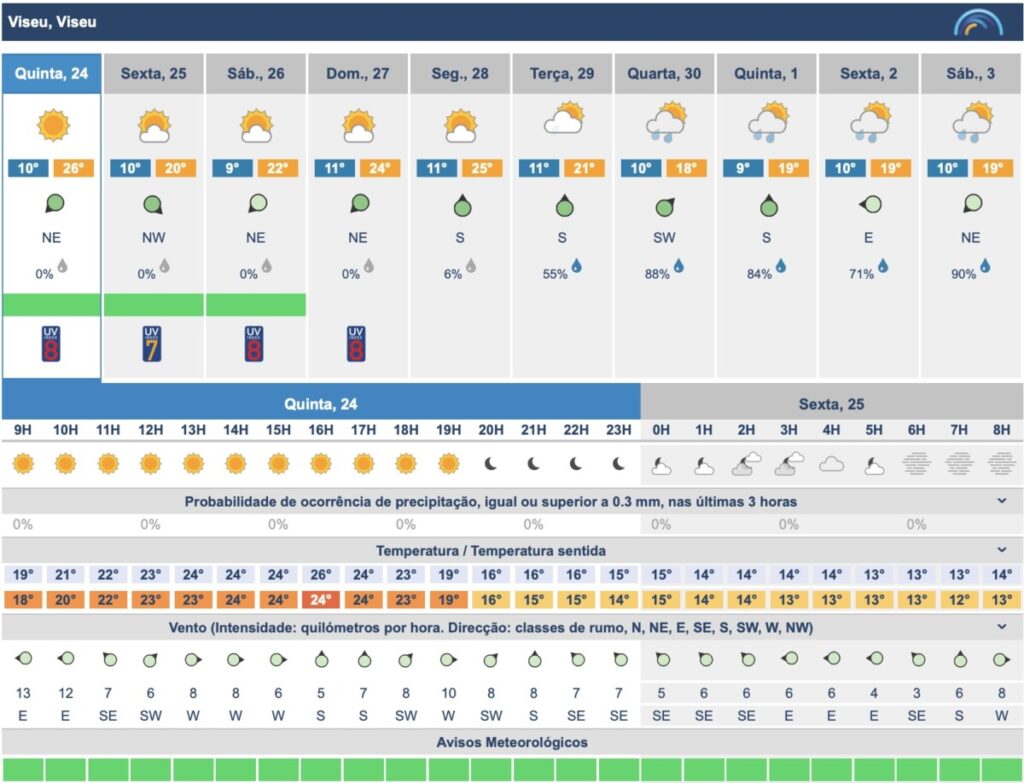Collapse the Temperatura / Temperatura sentida section
Image resolution: width=1024 pixels, height=783 pixels.
[1002, 550]
